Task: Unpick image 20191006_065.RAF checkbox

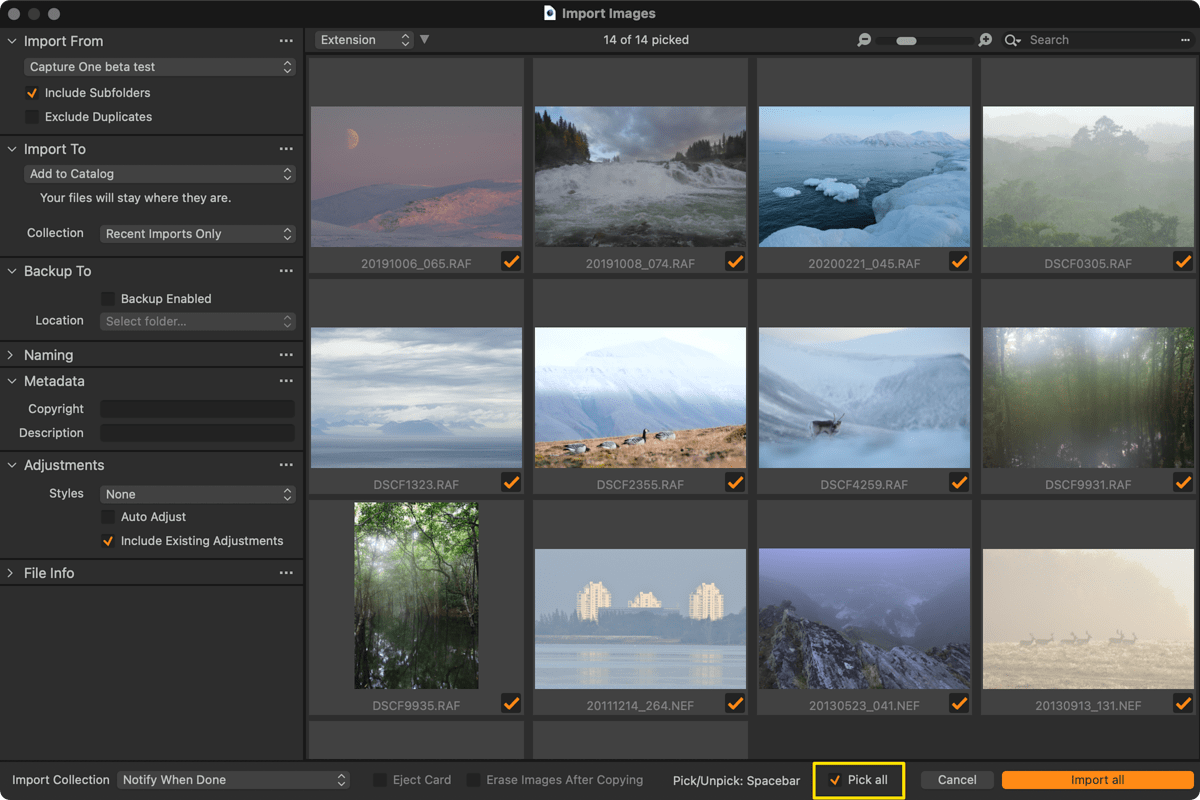Action: coord(511,261)
